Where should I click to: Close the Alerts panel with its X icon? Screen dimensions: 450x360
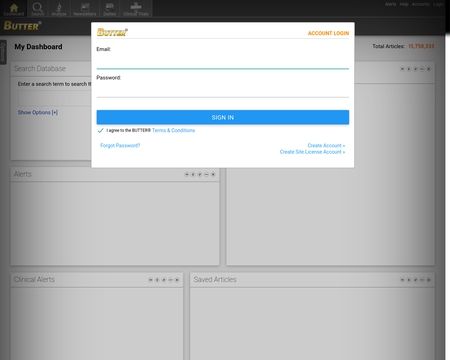[213, 174]
